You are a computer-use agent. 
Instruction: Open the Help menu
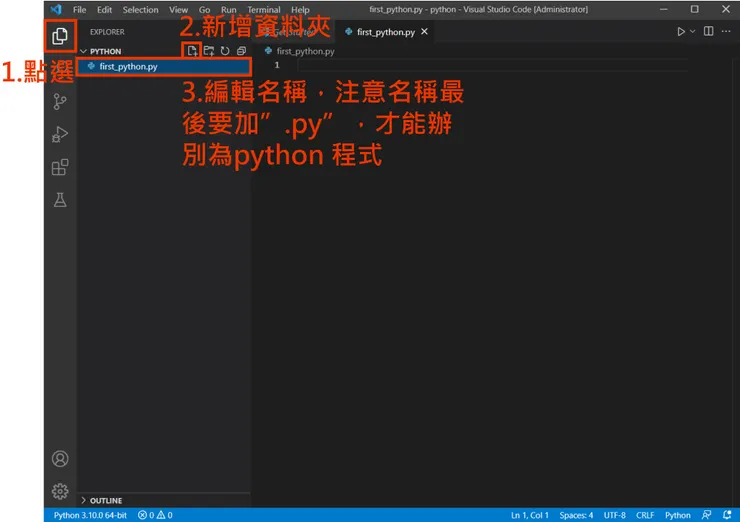tap(300, 9)
